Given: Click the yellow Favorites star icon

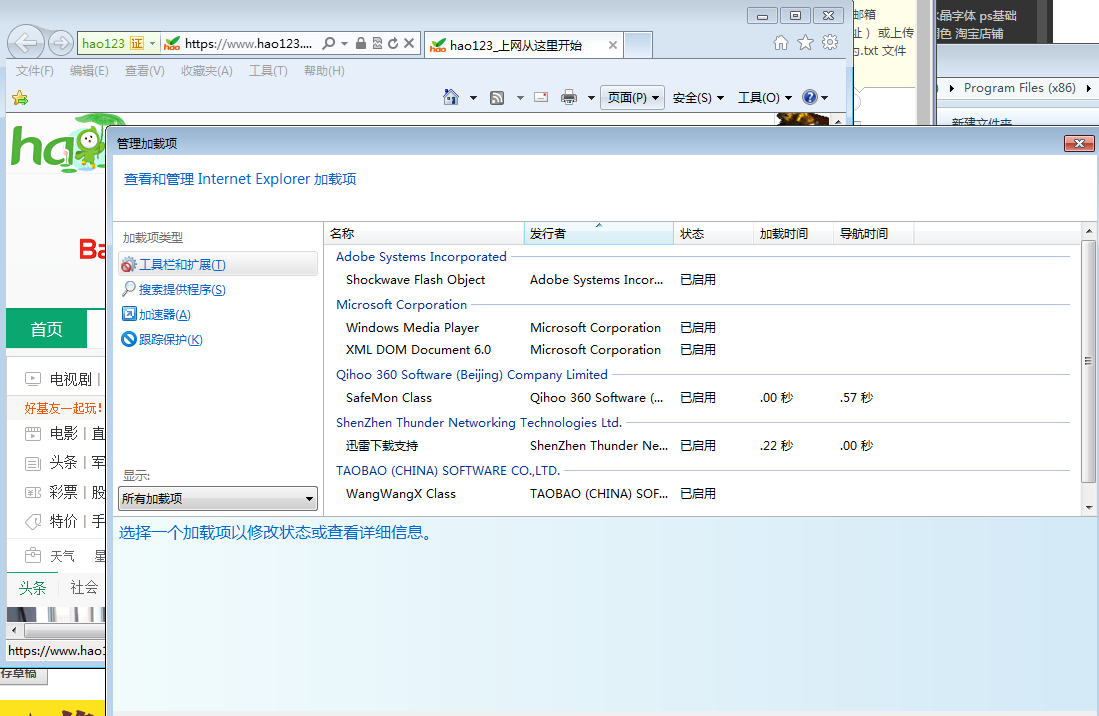Looking at the screenshot, I should coord(19,96).
